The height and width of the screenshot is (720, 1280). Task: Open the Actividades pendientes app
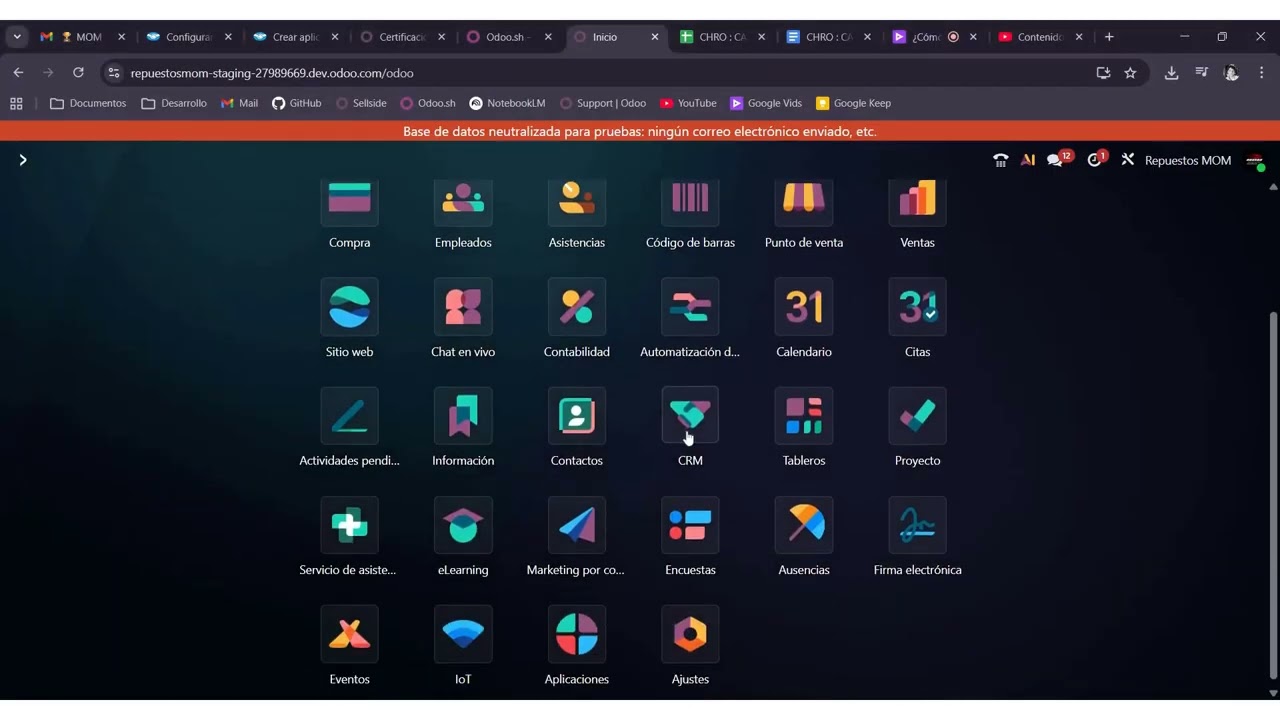349,415
